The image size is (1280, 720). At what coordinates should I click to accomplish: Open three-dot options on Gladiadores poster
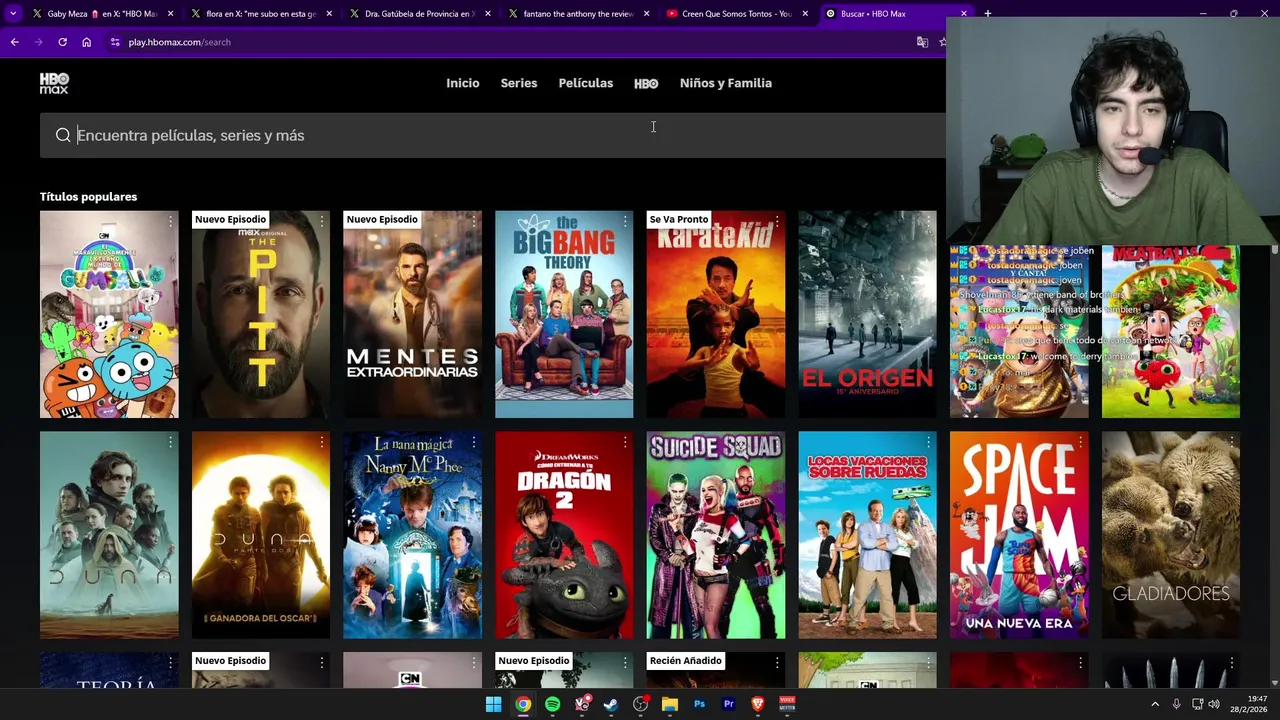click(x=1232, y=441)
